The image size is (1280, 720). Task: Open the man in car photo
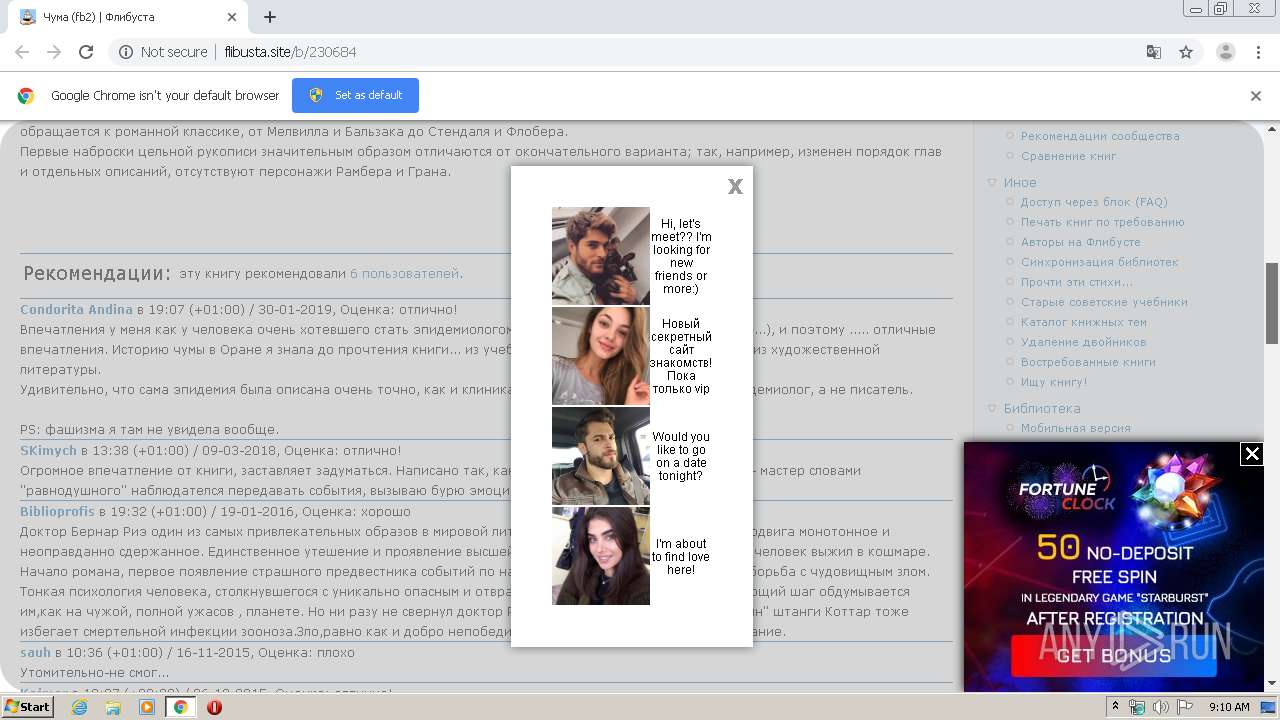click(601, 456)
